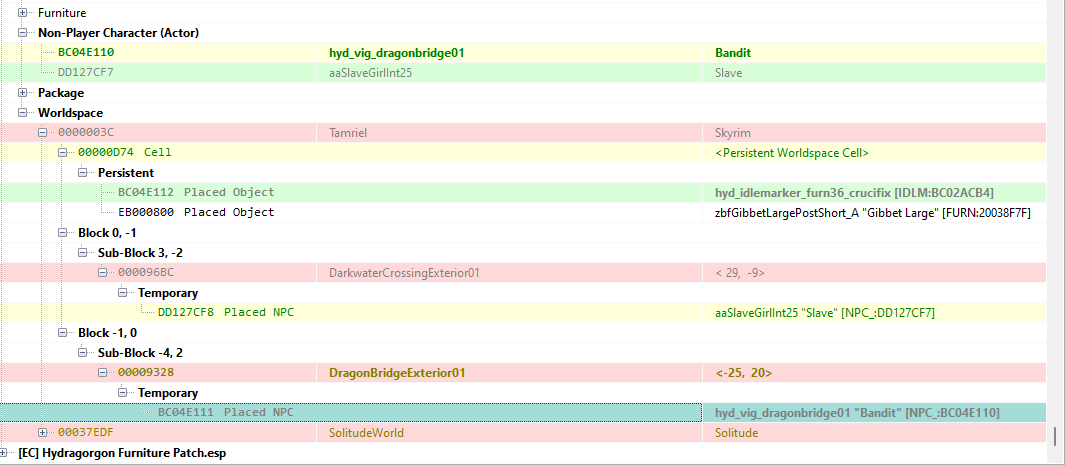Click hyd_vig_dragonbridge01 "Bandit" NPC reference text
The width and height of the screenshot is (1065, 465).
pyautogui.click(x=857, y=412)
